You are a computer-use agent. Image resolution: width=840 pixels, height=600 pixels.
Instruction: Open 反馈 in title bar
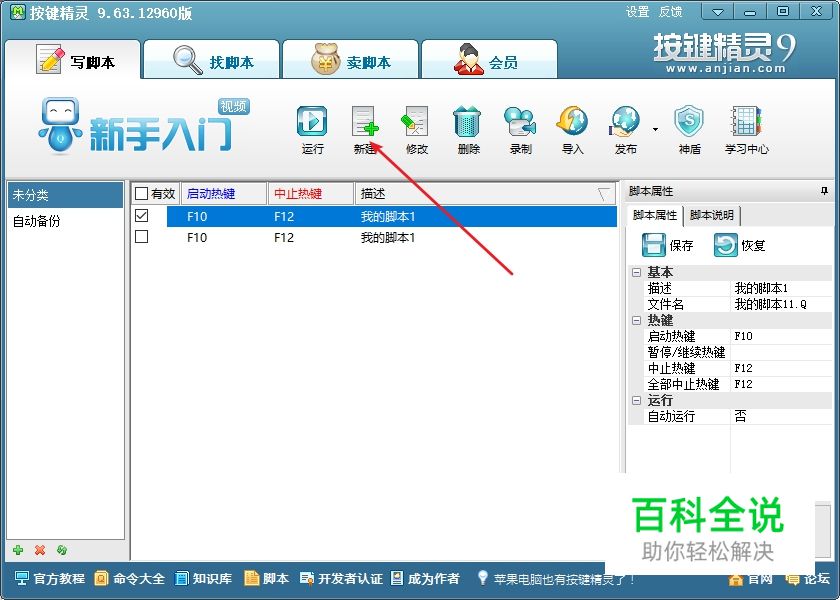tap(670, 12)
